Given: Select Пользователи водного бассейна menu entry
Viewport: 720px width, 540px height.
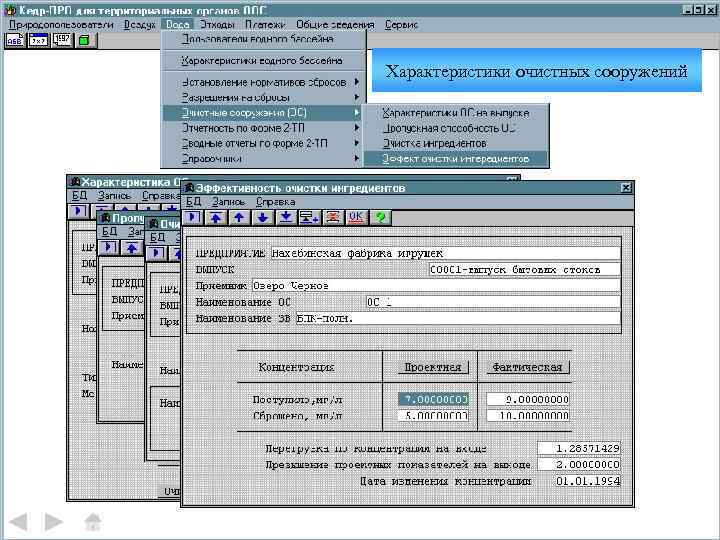Looking at the screenshot, I should coord(264,39).
